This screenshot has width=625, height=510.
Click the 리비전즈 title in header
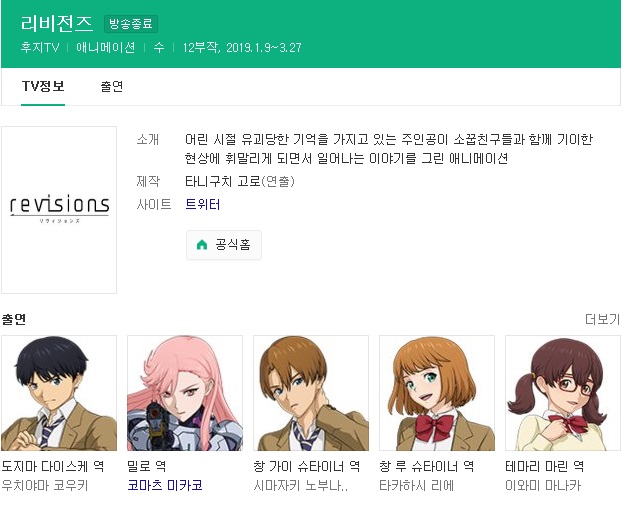(57, 24)
